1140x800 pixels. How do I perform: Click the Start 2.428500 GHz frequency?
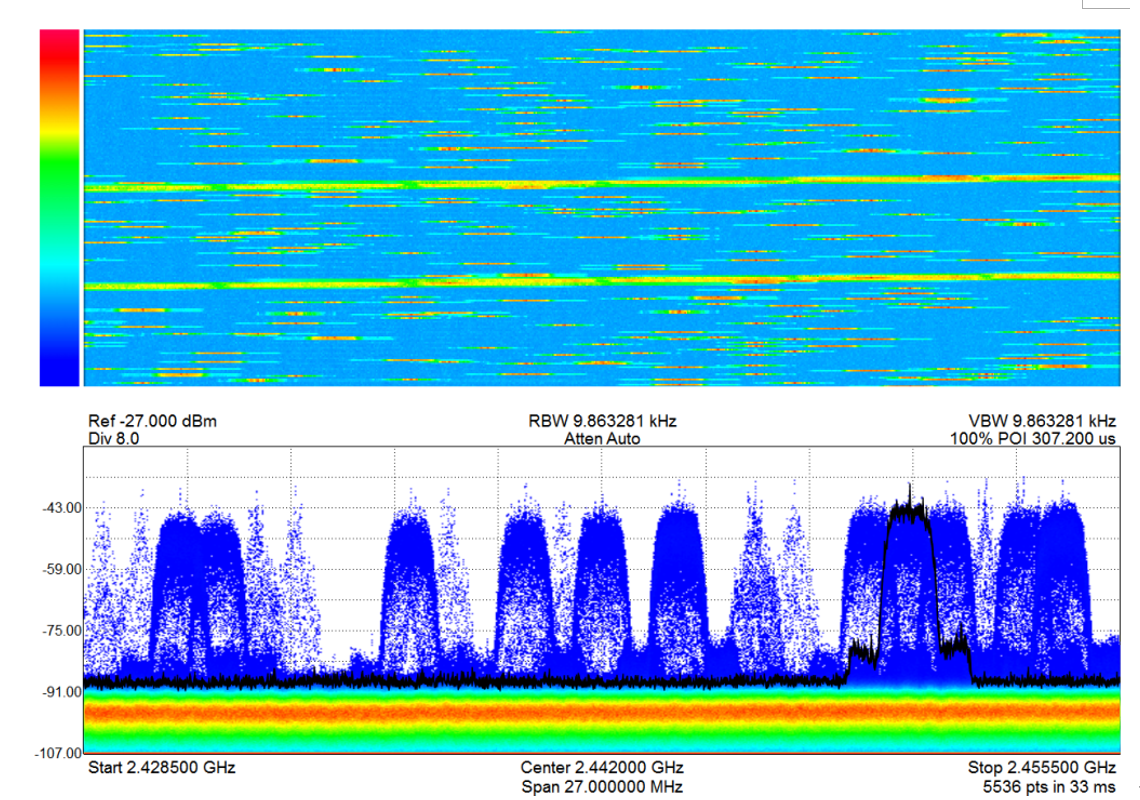click(162, 767)
